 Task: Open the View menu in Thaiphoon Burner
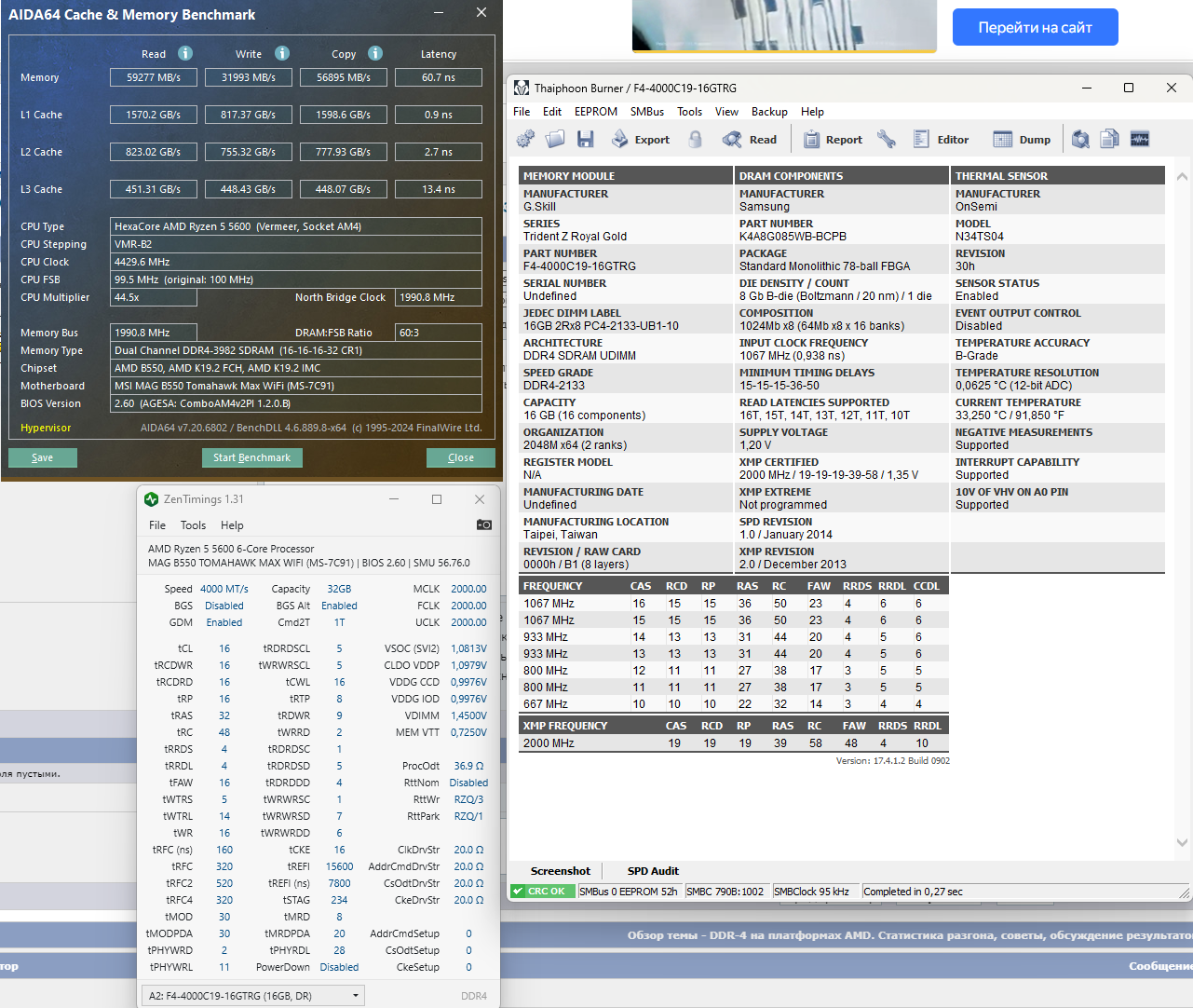pyautogui.click(x=726, y=112)
